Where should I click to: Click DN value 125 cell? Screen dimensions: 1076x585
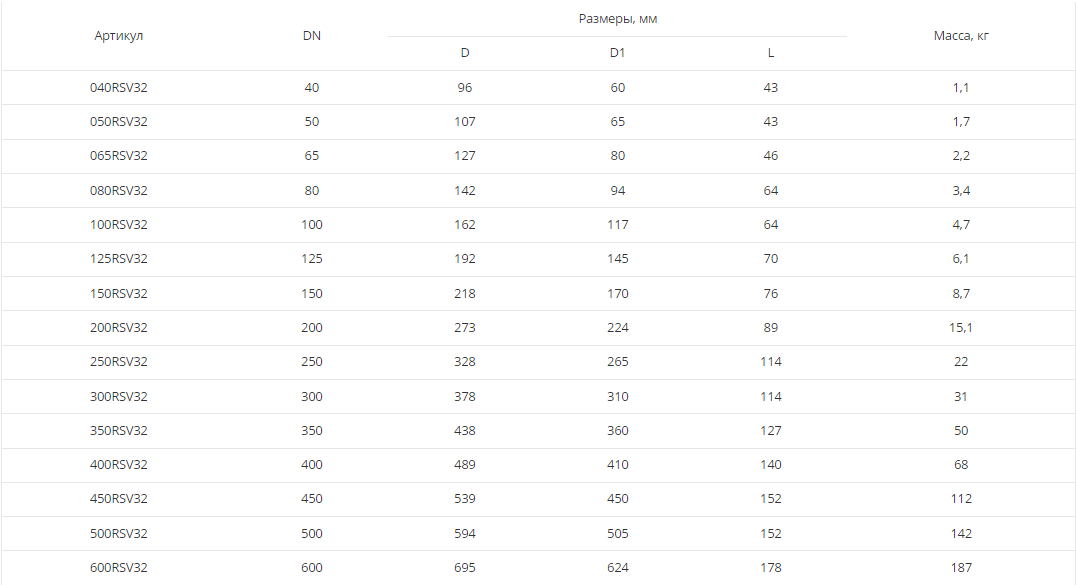pos(312,259)
